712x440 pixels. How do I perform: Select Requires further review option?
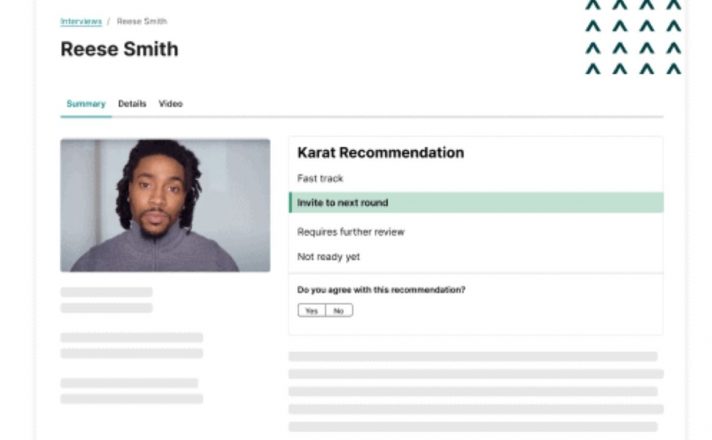(351, 232)
